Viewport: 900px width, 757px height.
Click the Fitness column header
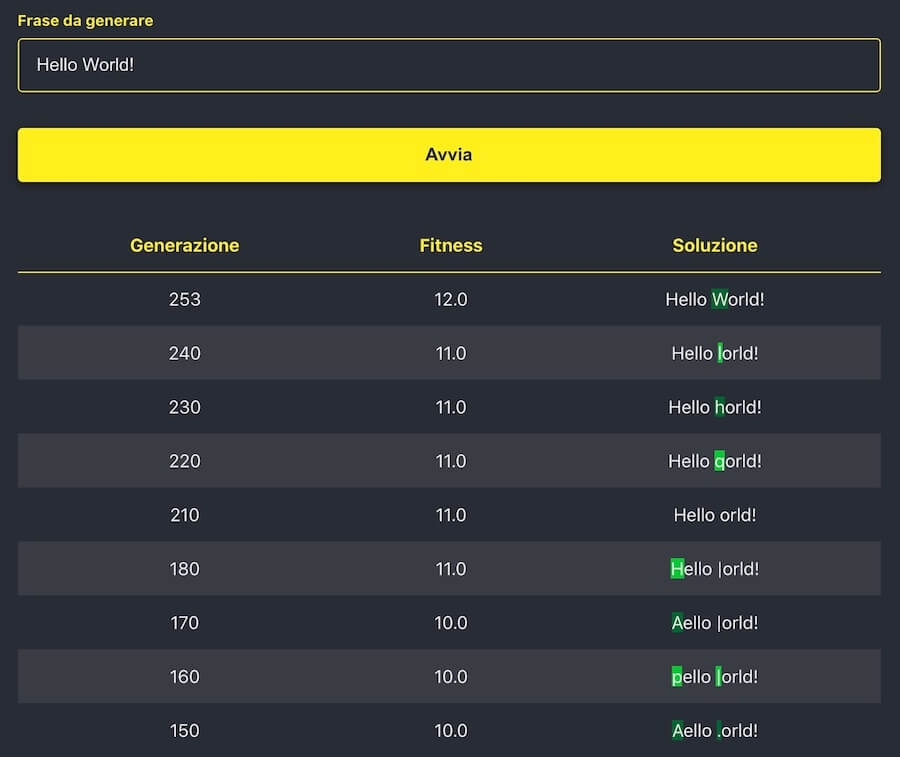[451, 245]
